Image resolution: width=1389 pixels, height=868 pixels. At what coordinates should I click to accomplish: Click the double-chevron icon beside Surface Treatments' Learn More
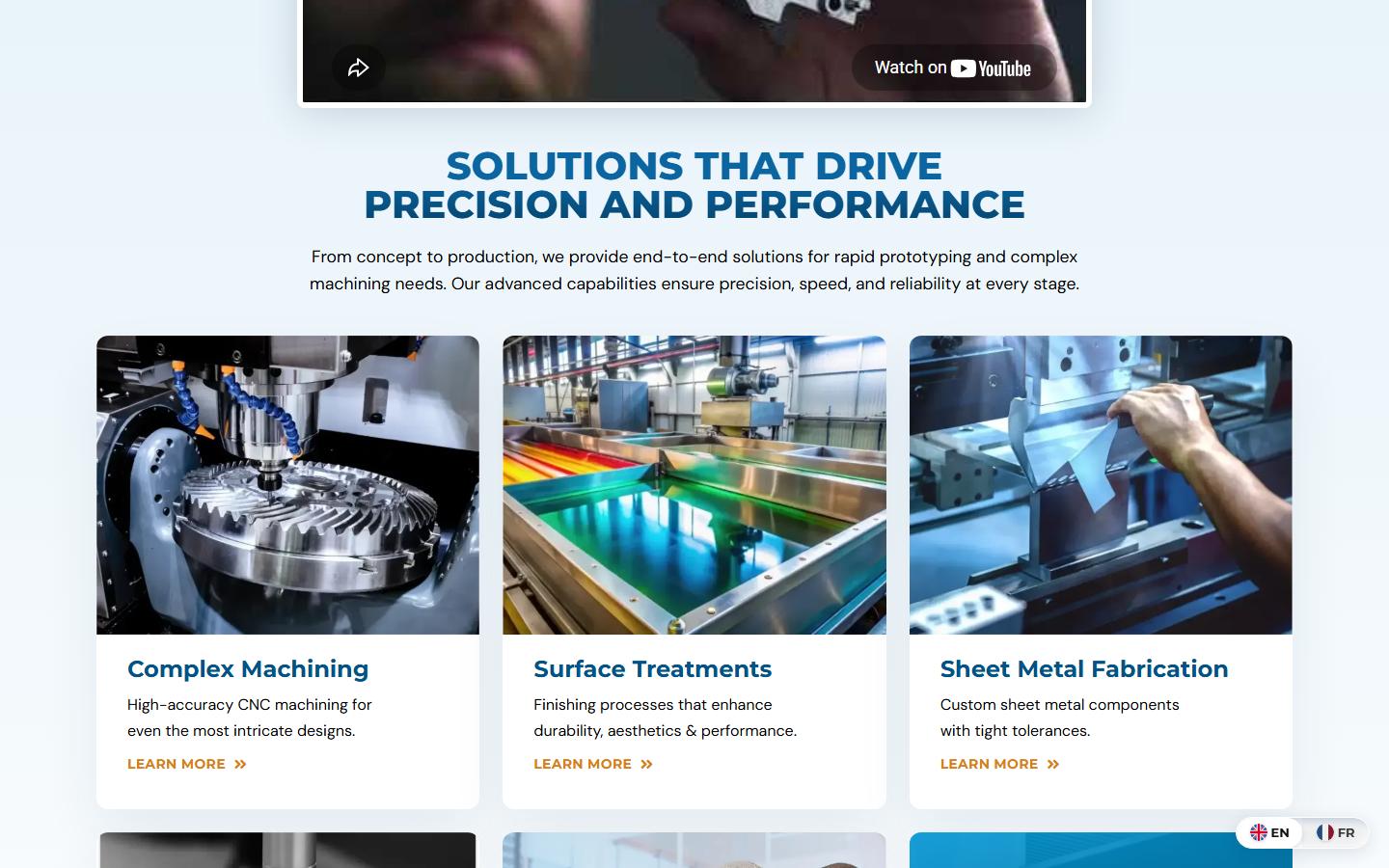coord(647,764)
